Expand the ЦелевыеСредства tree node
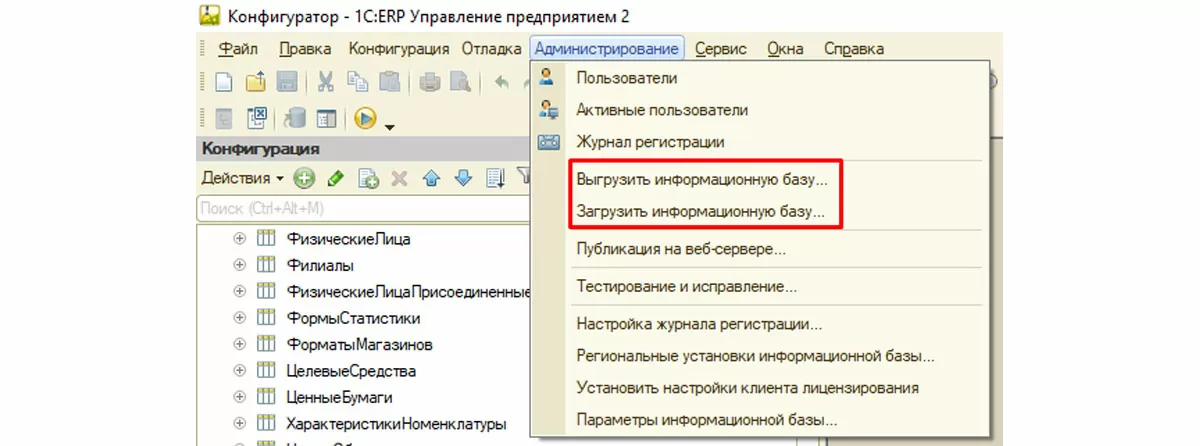Viewport: 1200px width, 446px height. [x=239, y=371]
